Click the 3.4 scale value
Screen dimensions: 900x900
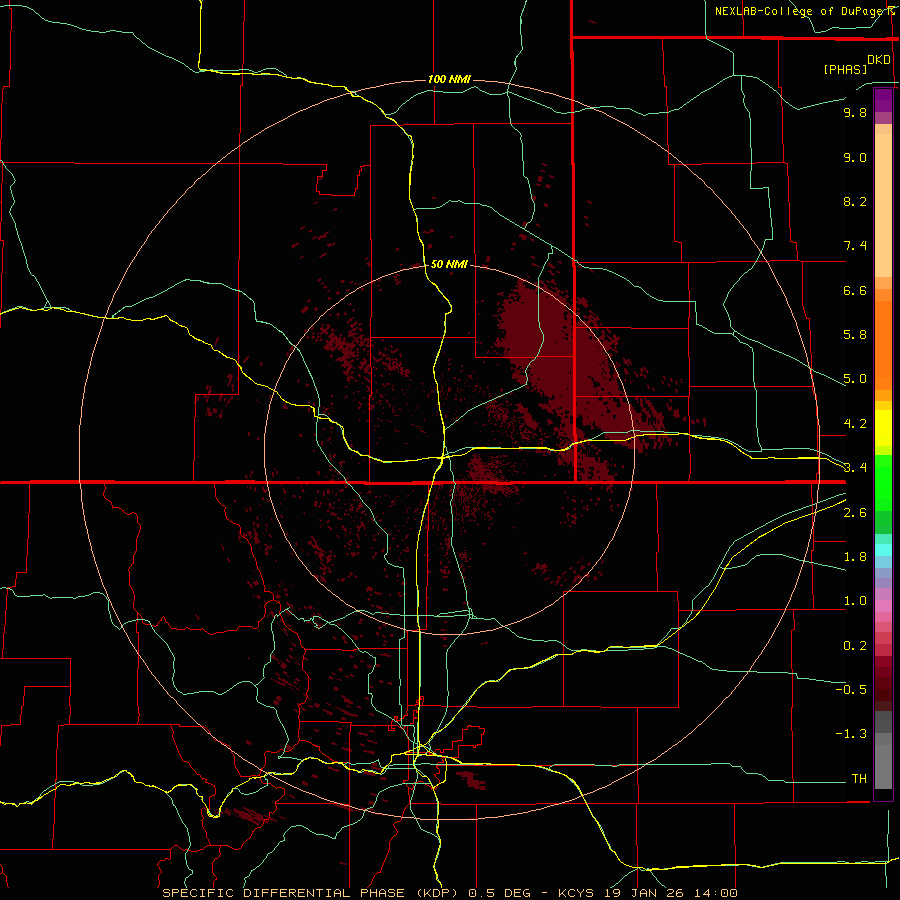tap(855, 468)
